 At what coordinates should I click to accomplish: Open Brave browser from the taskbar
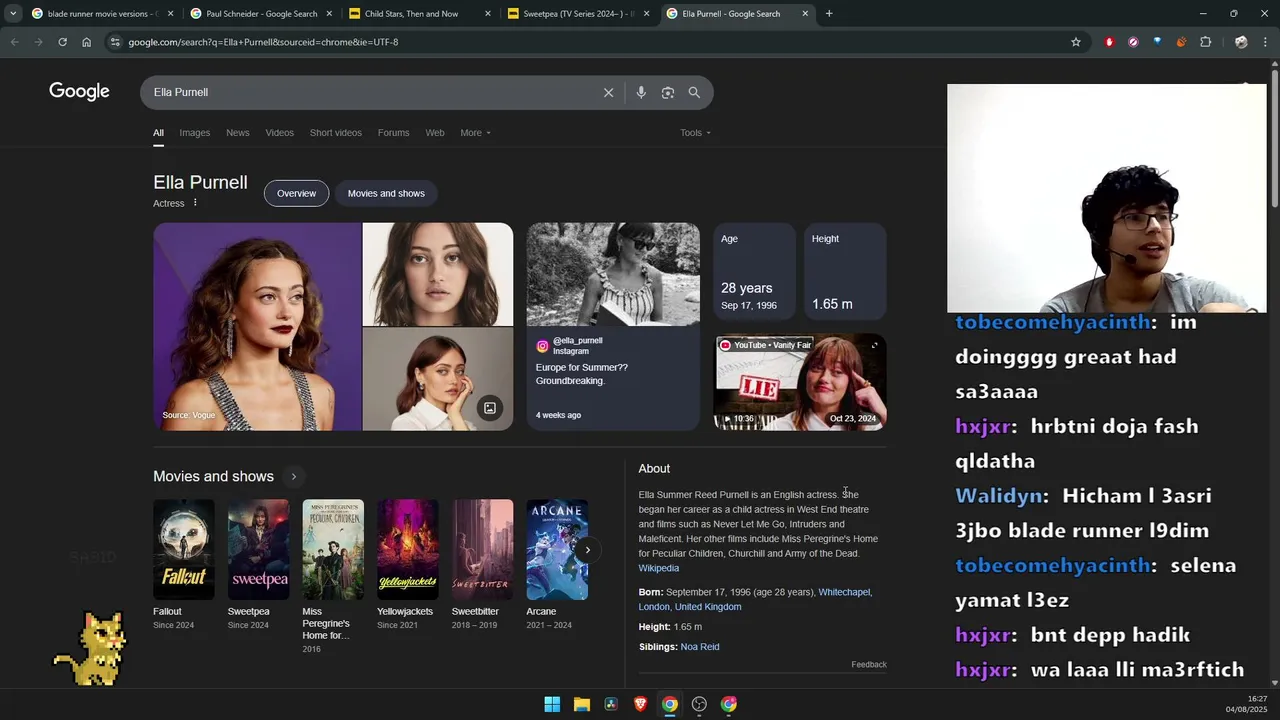[640, 704]
